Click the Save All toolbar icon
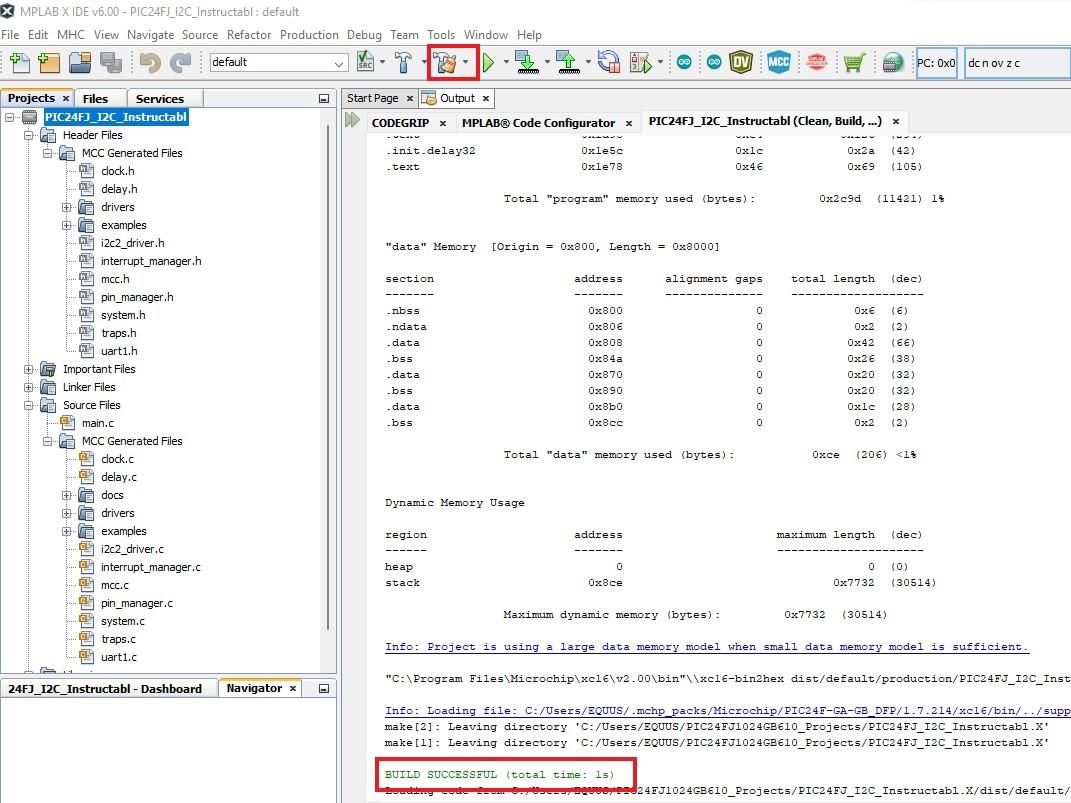 [111, 63]
